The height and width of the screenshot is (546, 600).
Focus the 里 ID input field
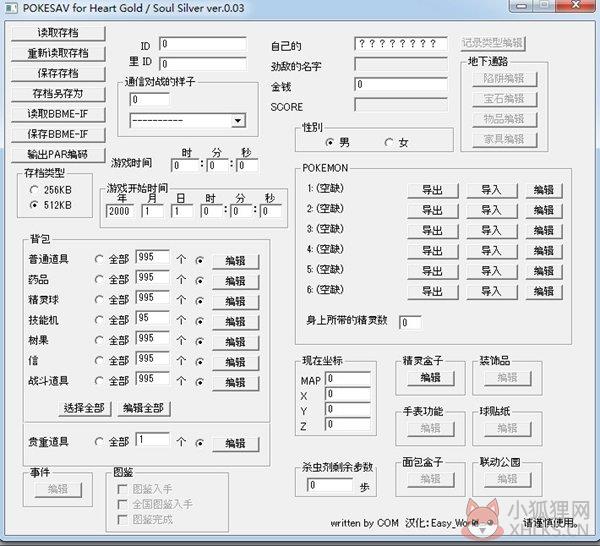tap(203, 64)
